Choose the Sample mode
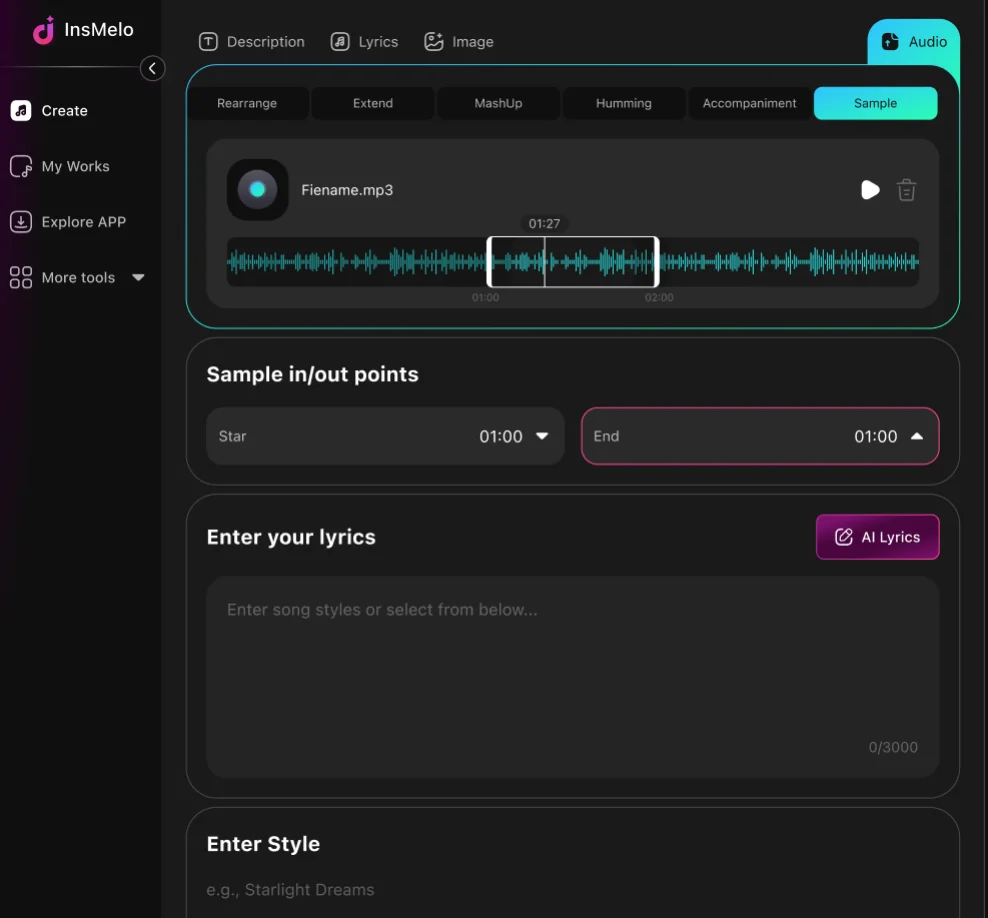988x918 pixels. coord(875,103)
